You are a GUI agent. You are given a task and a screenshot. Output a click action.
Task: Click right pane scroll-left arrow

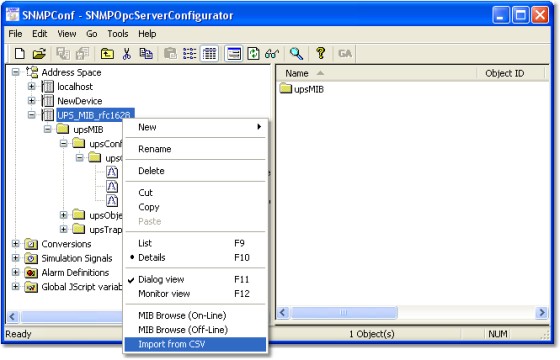(x=283, y=312)
